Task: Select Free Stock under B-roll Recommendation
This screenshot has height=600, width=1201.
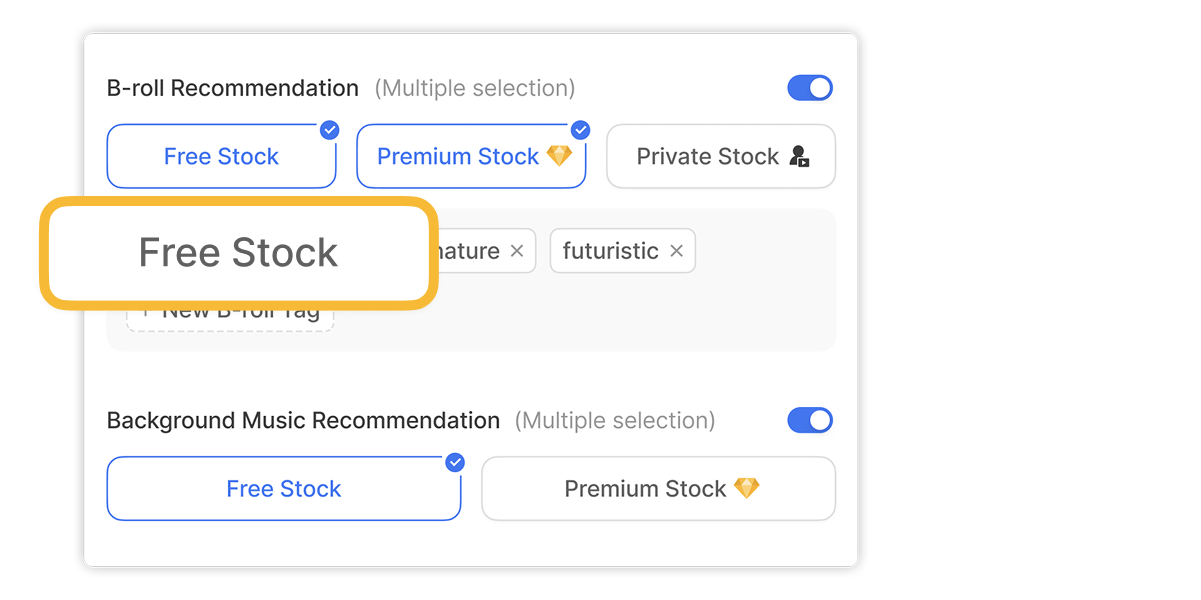Action: [x=221, y=156]
